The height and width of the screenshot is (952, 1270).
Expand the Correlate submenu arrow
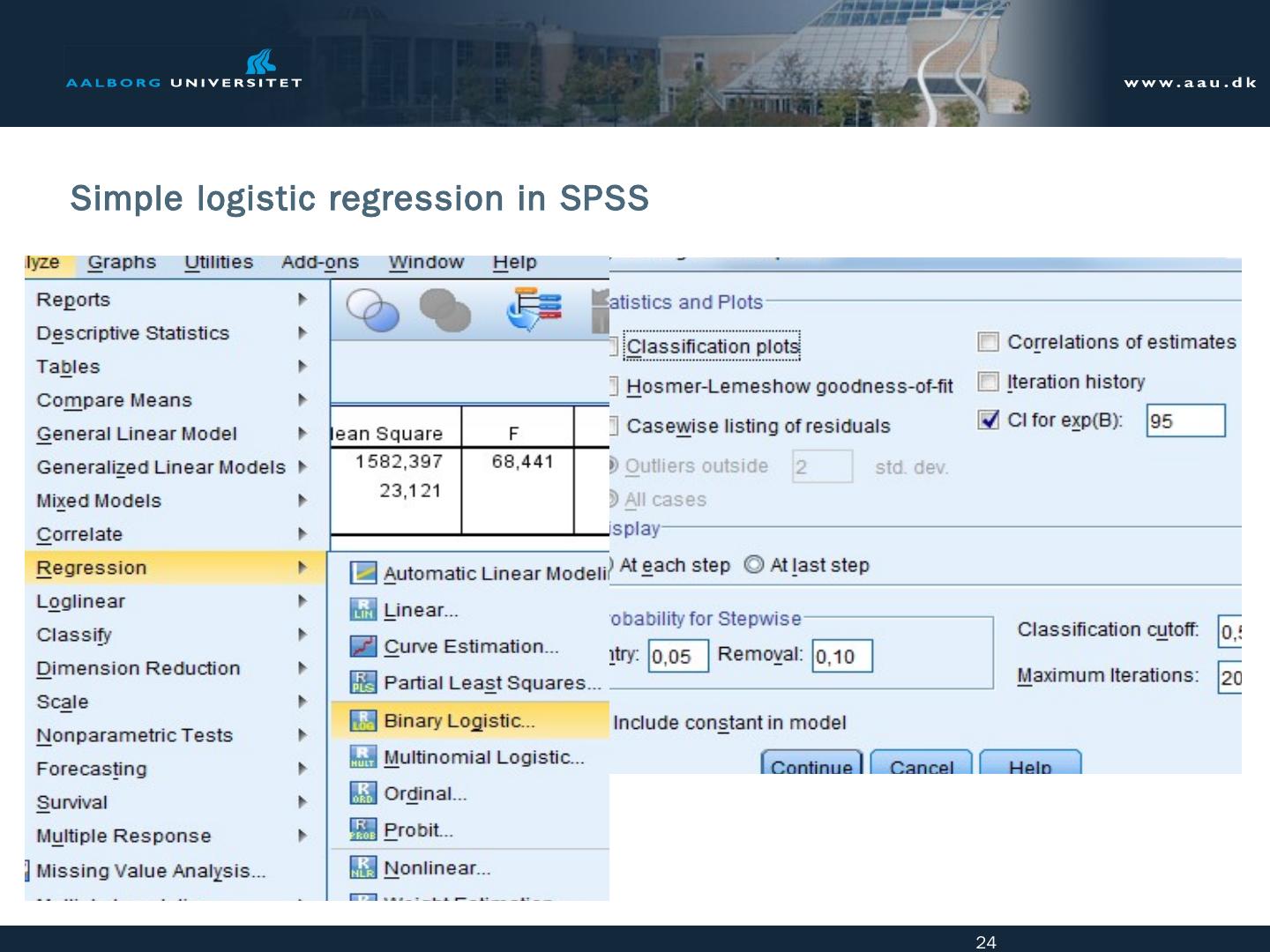coord(303,534)
